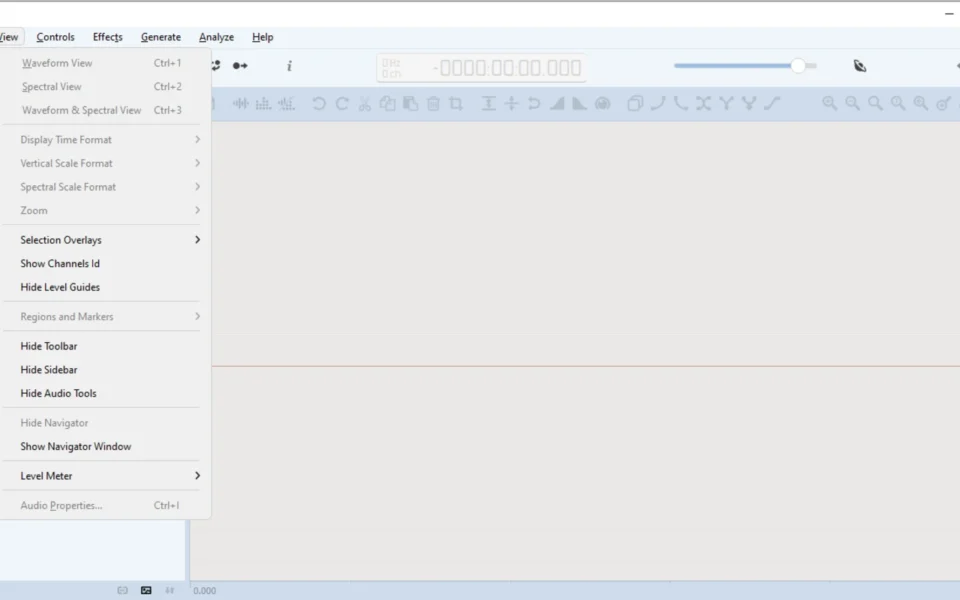Click the zoom in magnifier icon

(830, 103)
